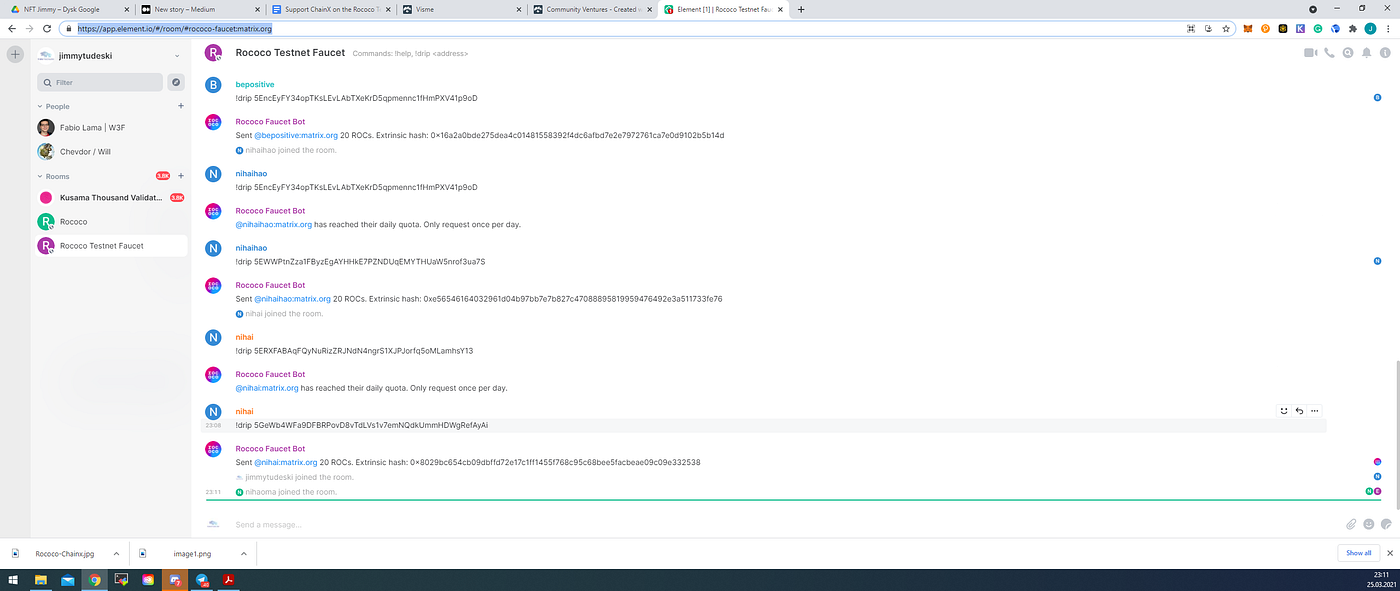1400x591 pixels.
Task: Open the Grammarly extension icon
Action: 1318,29
